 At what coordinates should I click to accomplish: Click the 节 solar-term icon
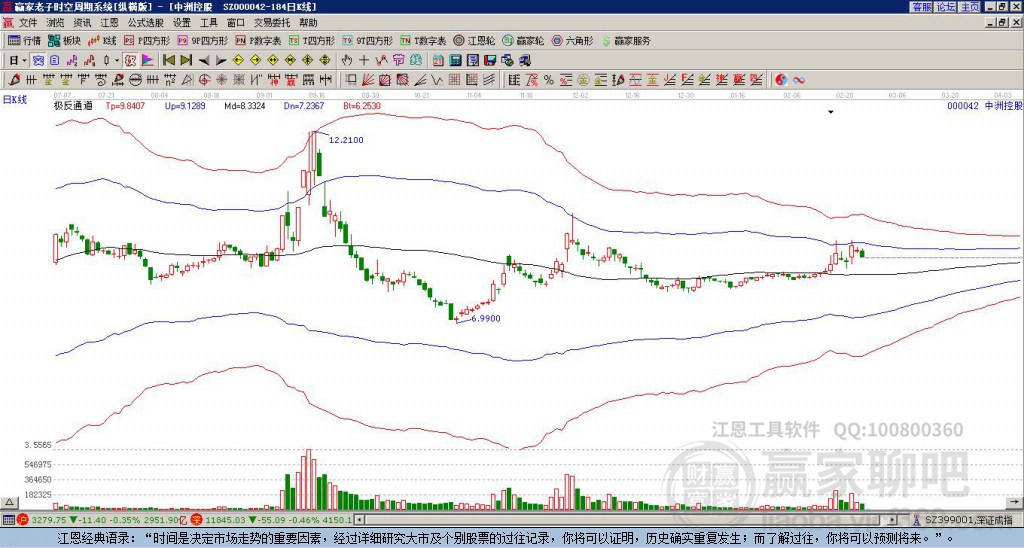click(x=398, y=60)
